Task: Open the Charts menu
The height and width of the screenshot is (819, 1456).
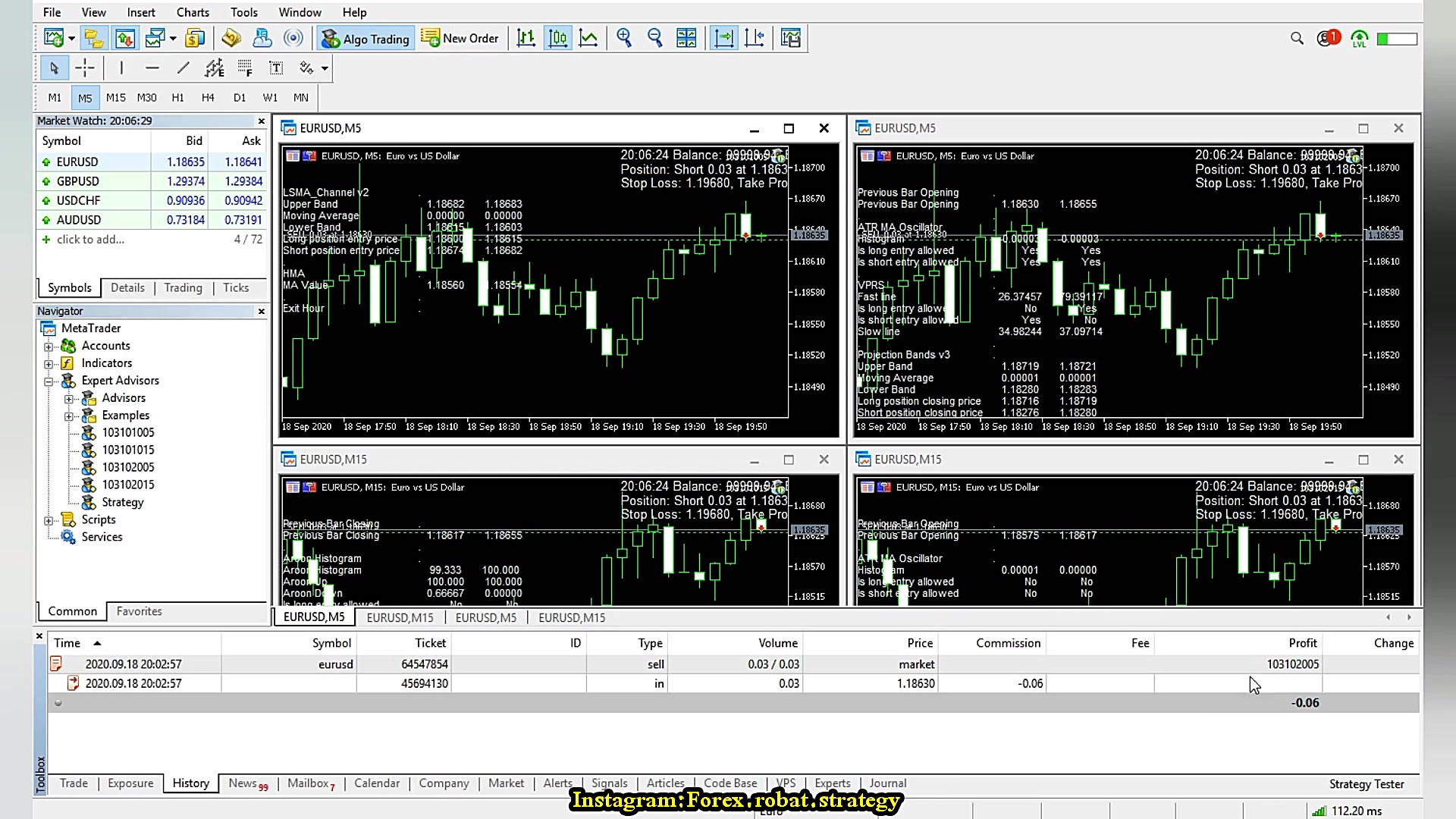Action: click(193, 12)
